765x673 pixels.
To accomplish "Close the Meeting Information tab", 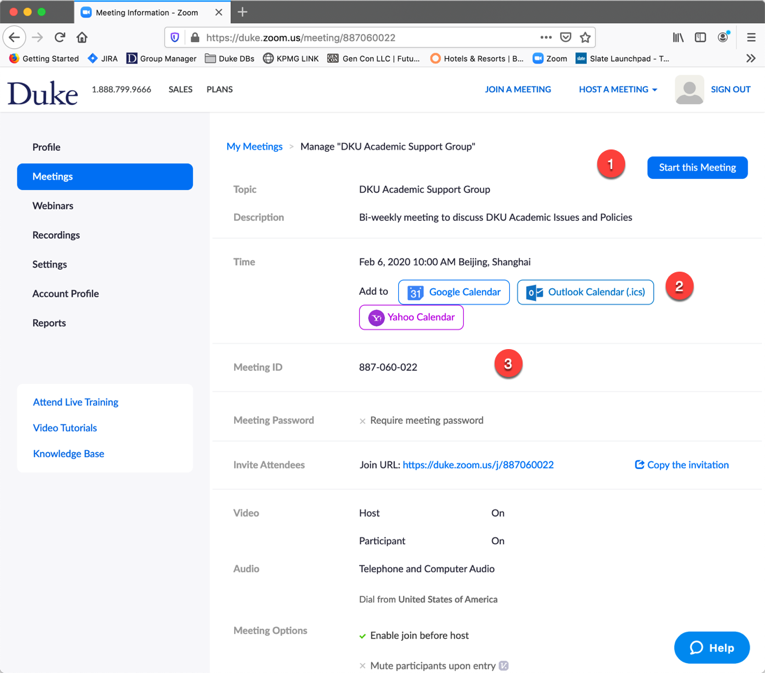I will [x=219, y=12].
